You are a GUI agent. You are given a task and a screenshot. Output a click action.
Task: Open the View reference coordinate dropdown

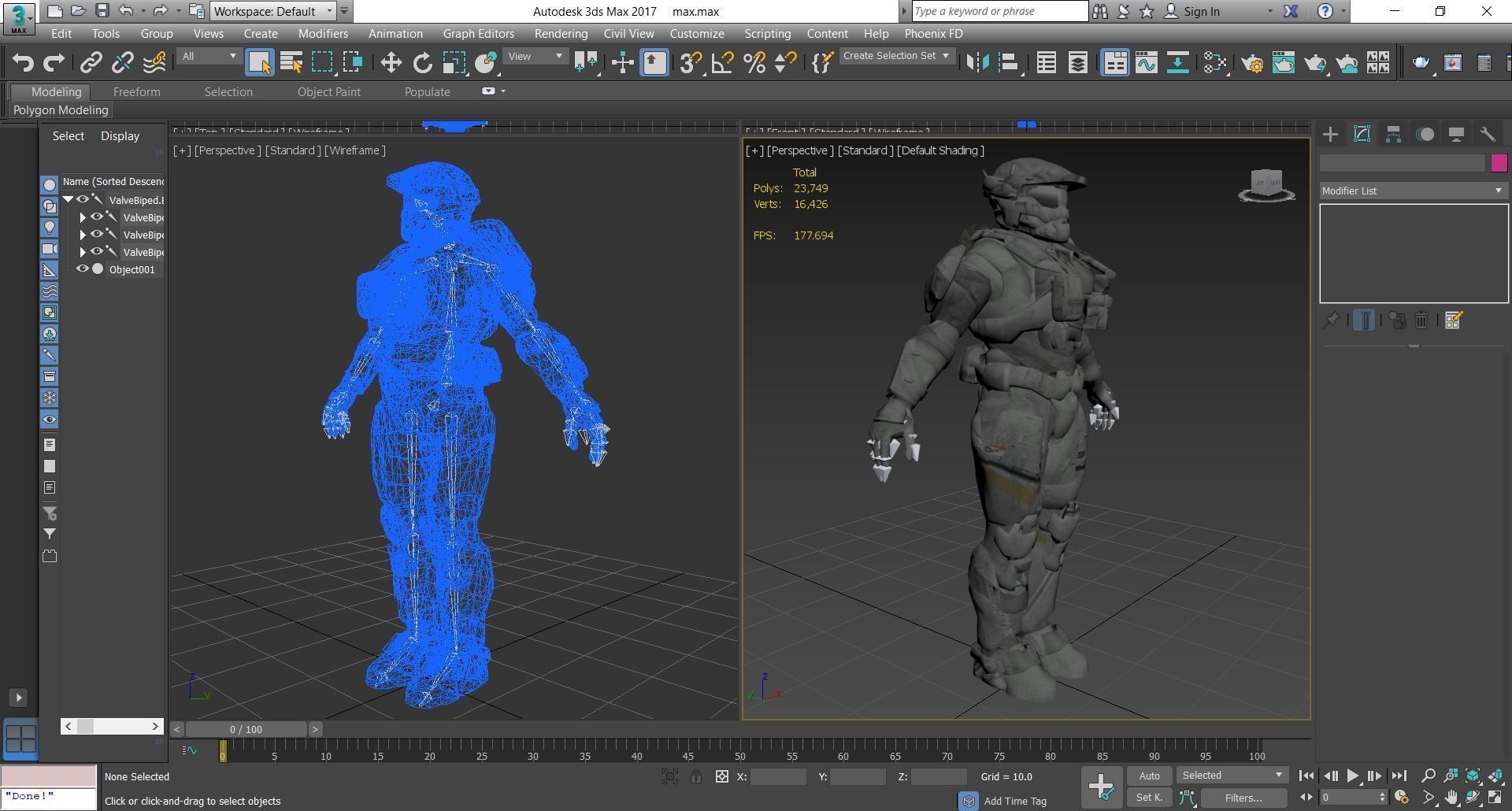pos(535,56)
